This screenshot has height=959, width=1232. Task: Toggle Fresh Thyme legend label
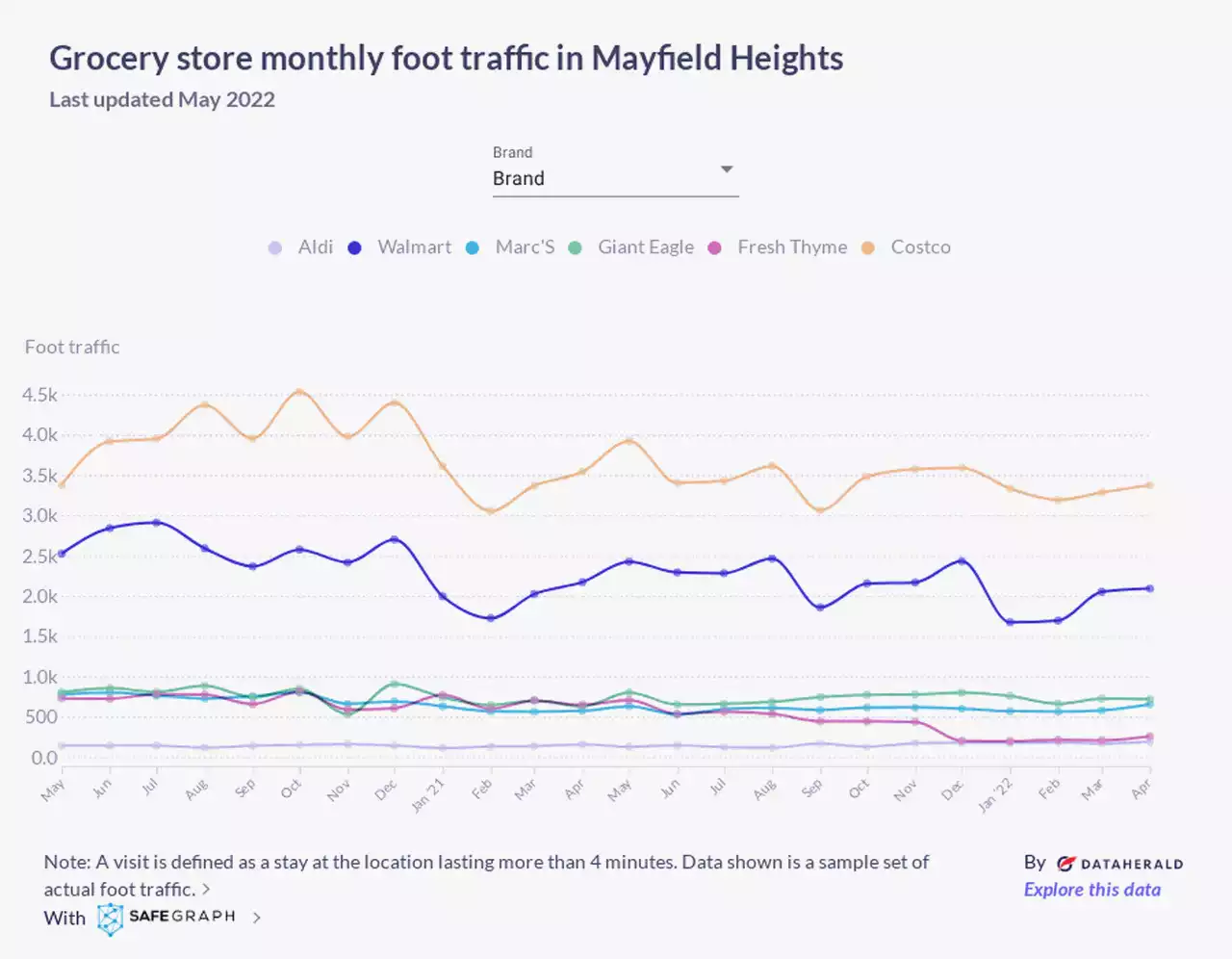(792, 247)
